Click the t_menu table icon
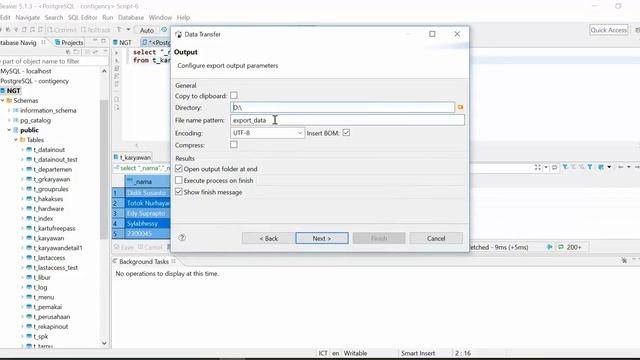The image size is (640, 360). [x=29, y=297]
